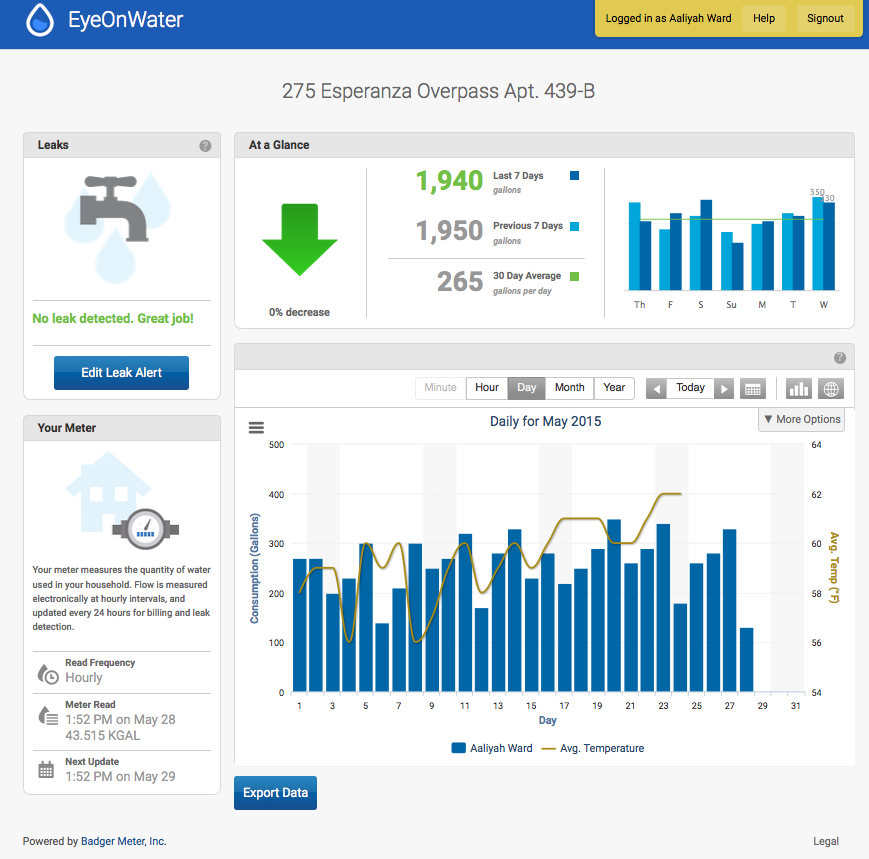Click the Leaks panel help question mark

pos(205,145)
